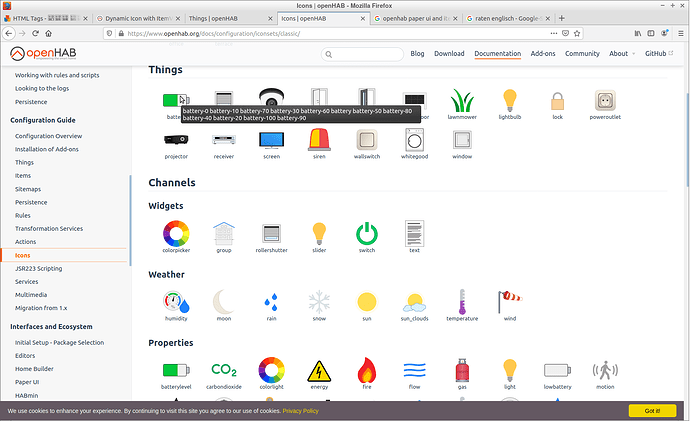This screenshot has width=690, height=421.
Task: Switch to the Dynamic Icon with Item tab
Action: pos(139,18)
